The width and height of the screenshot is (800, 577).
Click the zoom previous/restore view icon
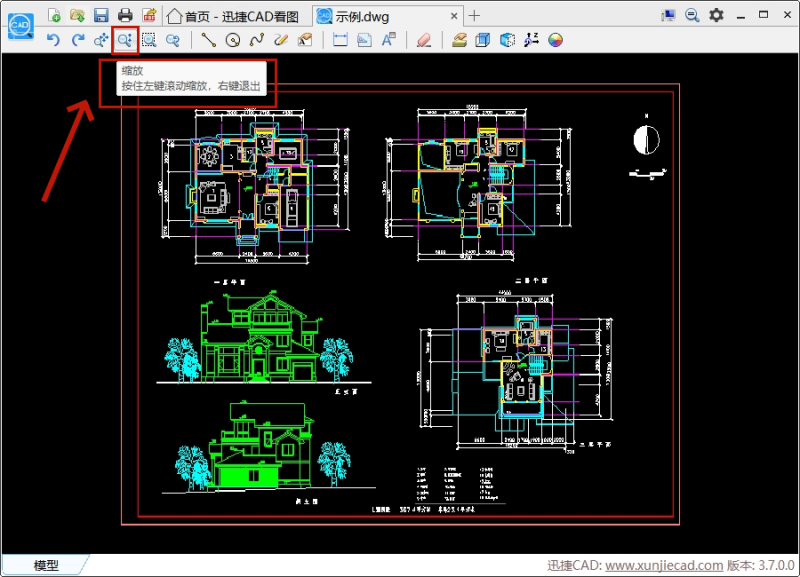173,40
